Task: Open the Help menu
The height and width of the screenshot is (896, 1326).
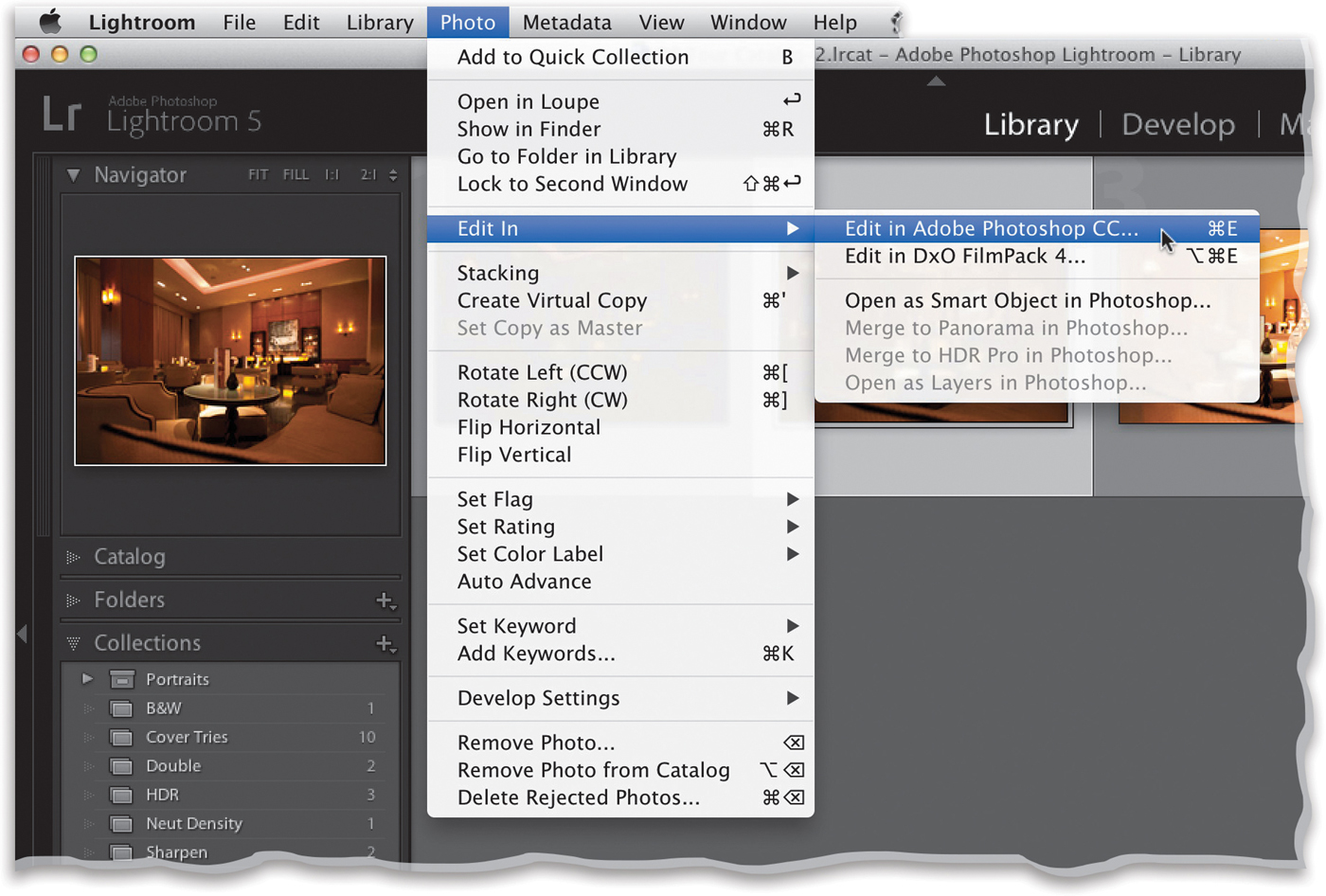Action: (x=834, y=22)
